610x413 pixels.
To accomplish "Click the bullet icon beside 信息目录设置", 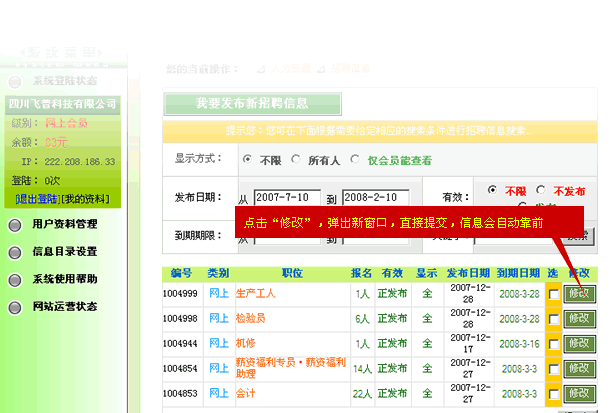I will coord(15,252).
